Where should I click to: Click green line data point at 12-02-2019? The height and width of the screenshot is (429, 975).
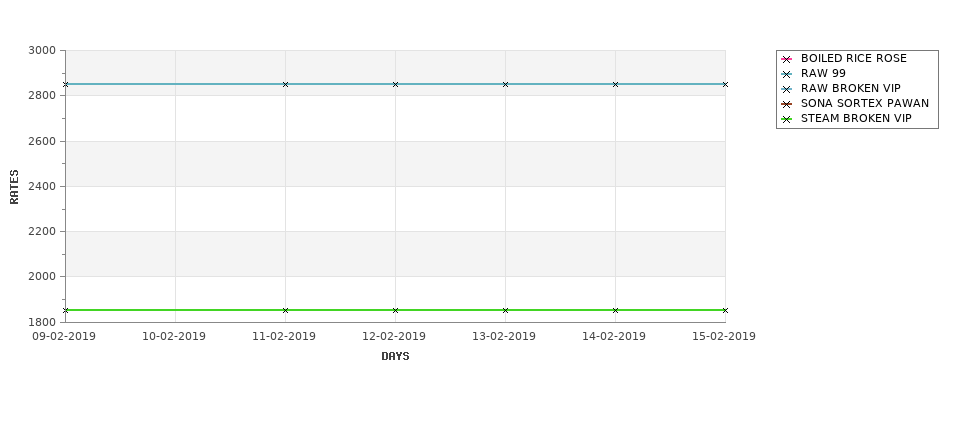(395, 310)
